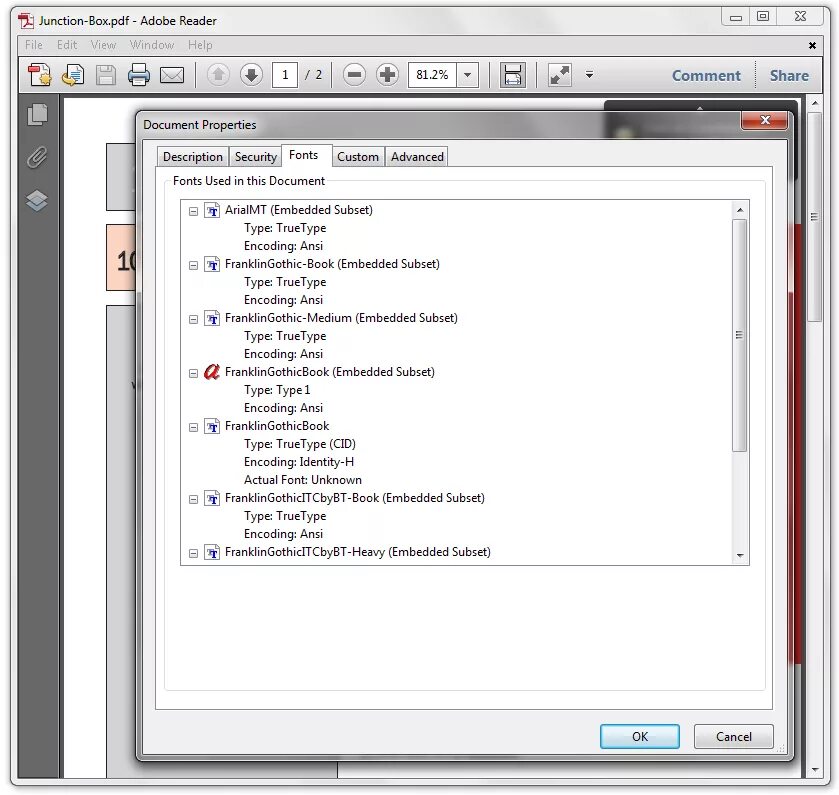Select the 'Encoding: Identity-H' line
Image resolution: width=839 pixels, height=795 pixels.
[299, 462]
